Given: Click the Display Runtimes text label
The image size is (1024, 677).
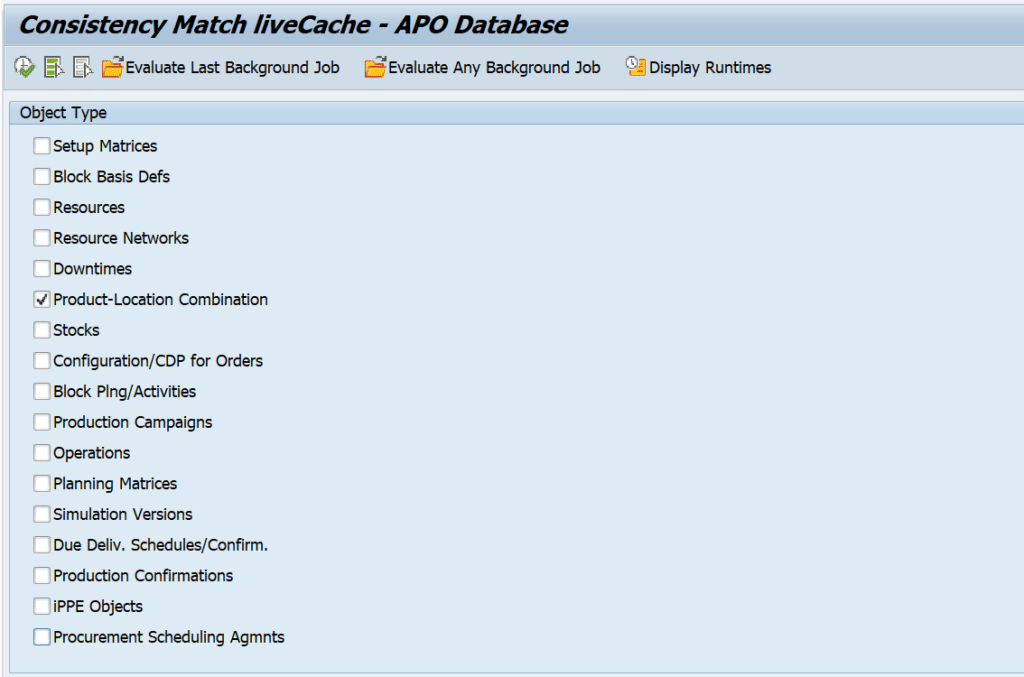Looking at the screenshot, I should pyautogui.click(x=710, y=68).
